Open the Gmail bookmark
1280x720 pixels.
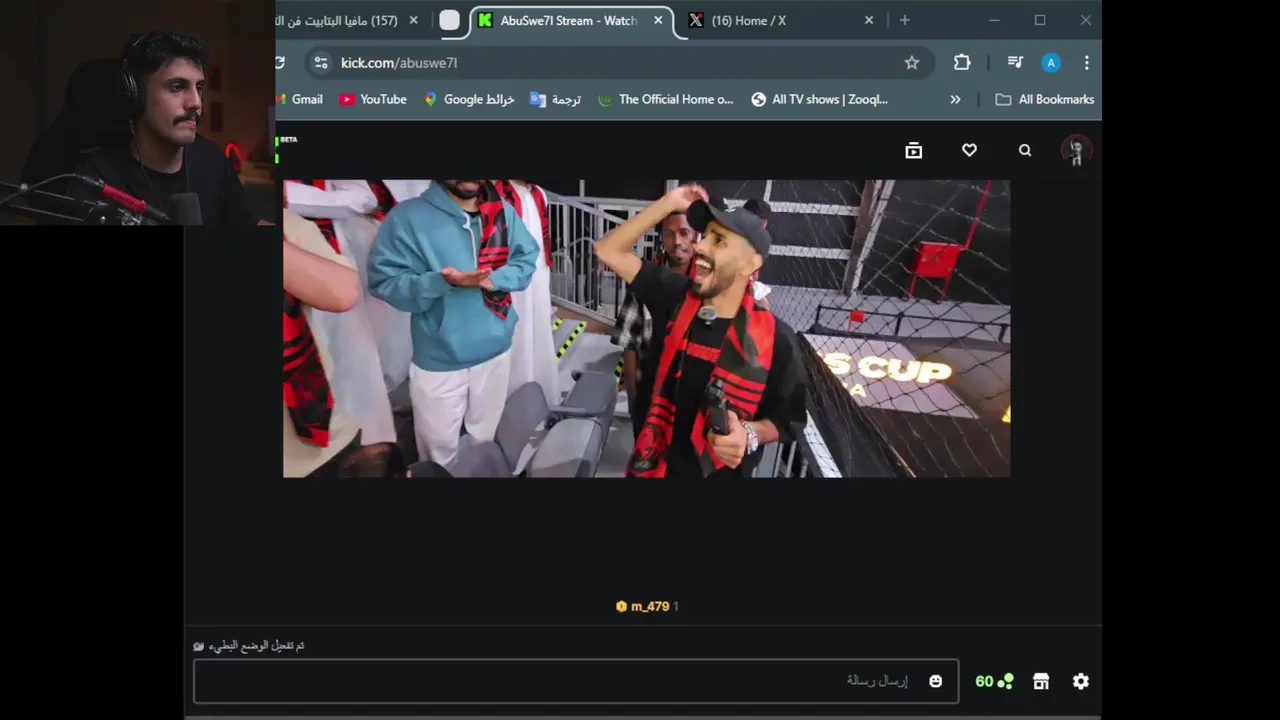pyautogui.click(x=301, y=99)
